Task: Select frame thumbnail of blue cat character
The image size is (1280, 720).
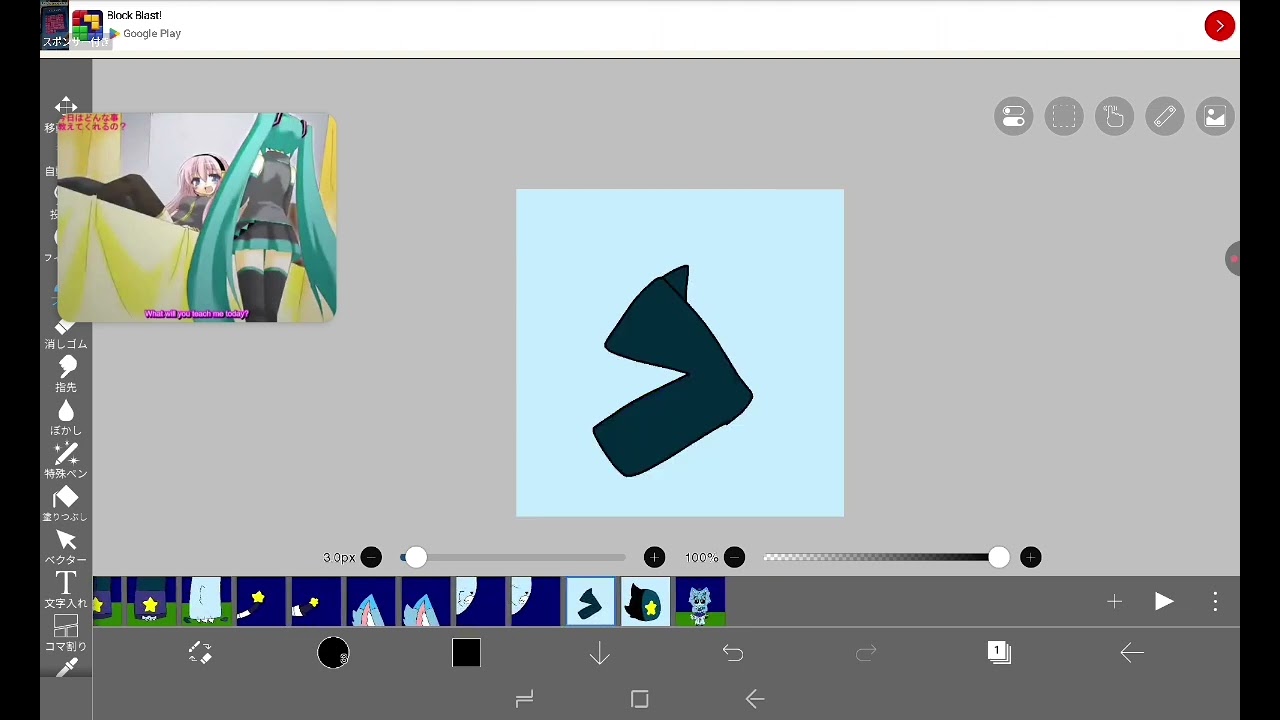Action: pos(700,601)
